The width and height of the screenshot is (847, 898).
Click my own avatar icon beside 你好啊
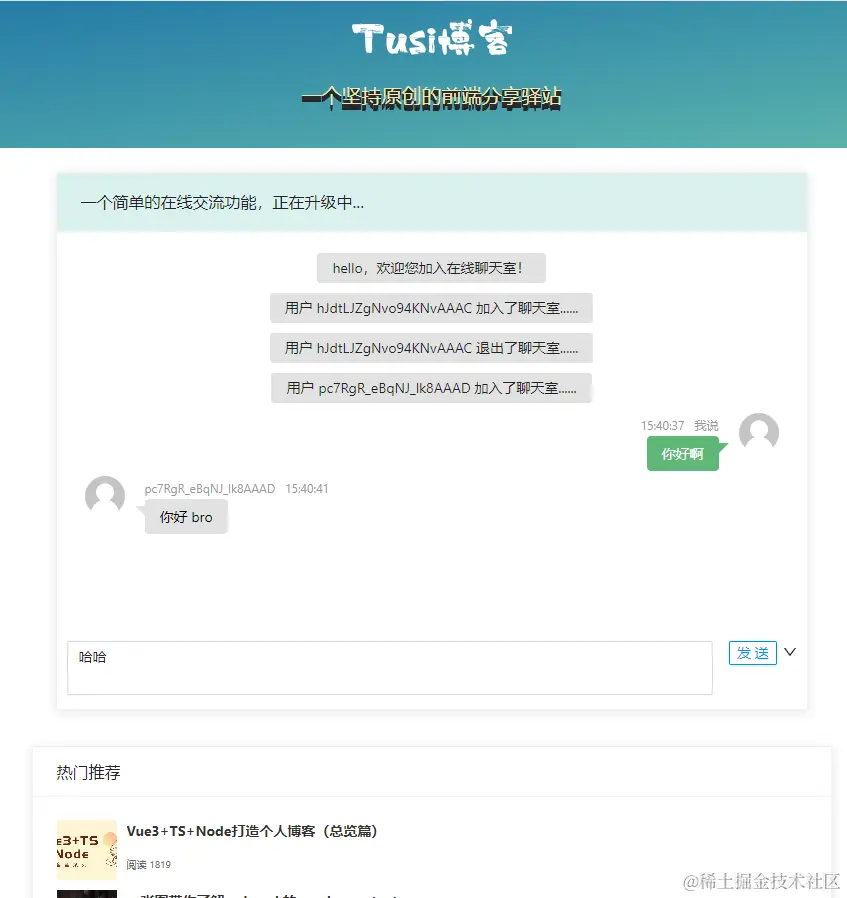759,433
